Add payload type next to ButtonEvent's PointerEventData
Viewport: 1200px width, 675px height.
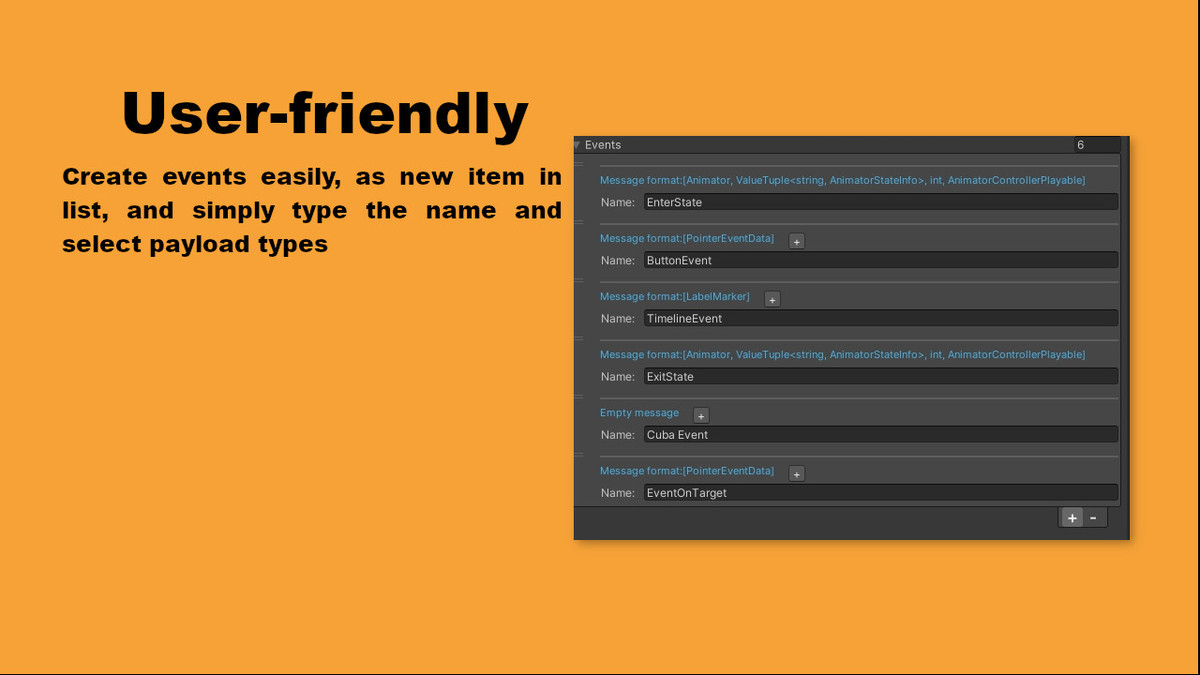coord(796,240)
